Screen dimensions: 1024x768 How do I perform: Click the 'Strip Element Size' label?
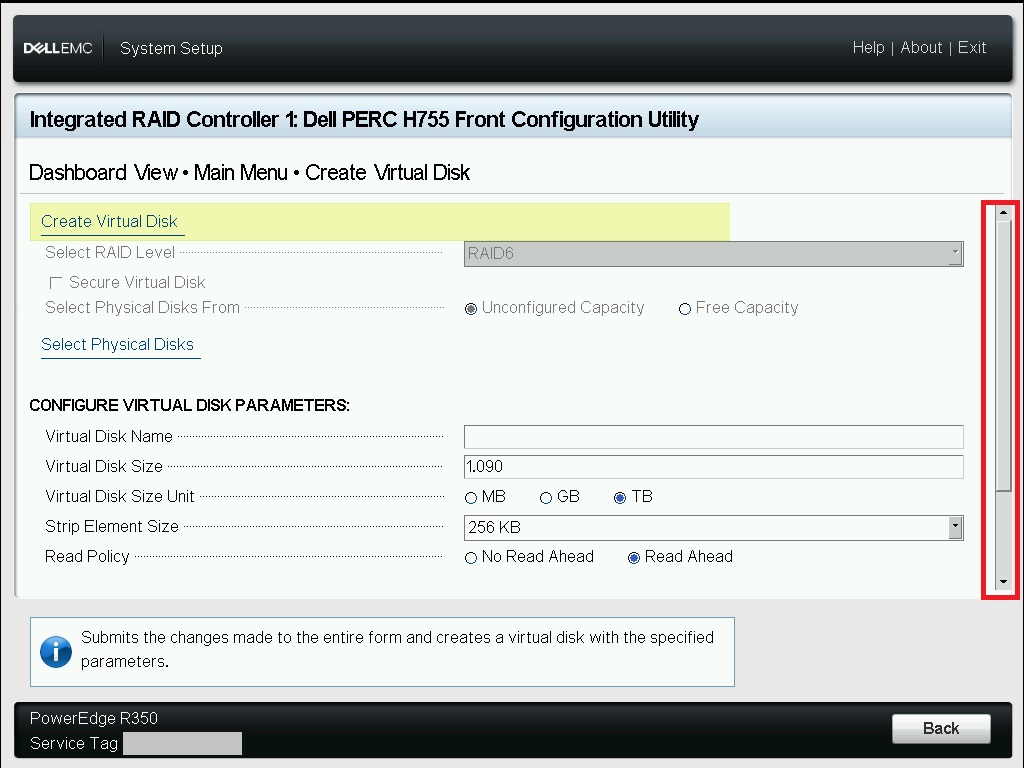[112, 526]
